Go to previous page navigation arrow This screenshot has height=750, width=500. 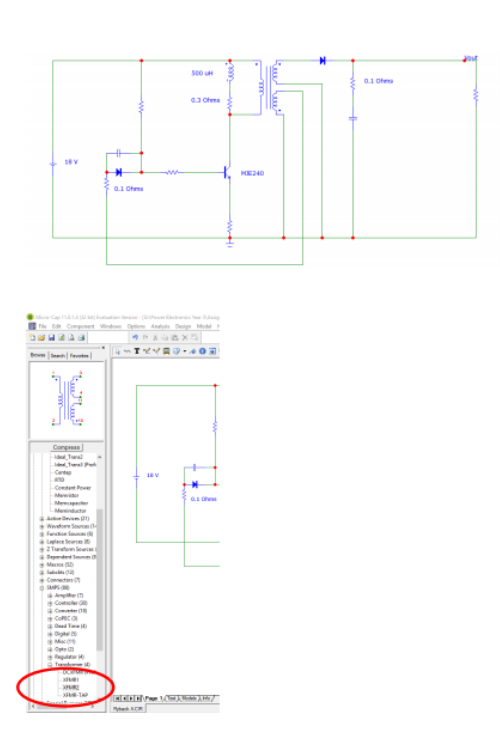(123, 698)
